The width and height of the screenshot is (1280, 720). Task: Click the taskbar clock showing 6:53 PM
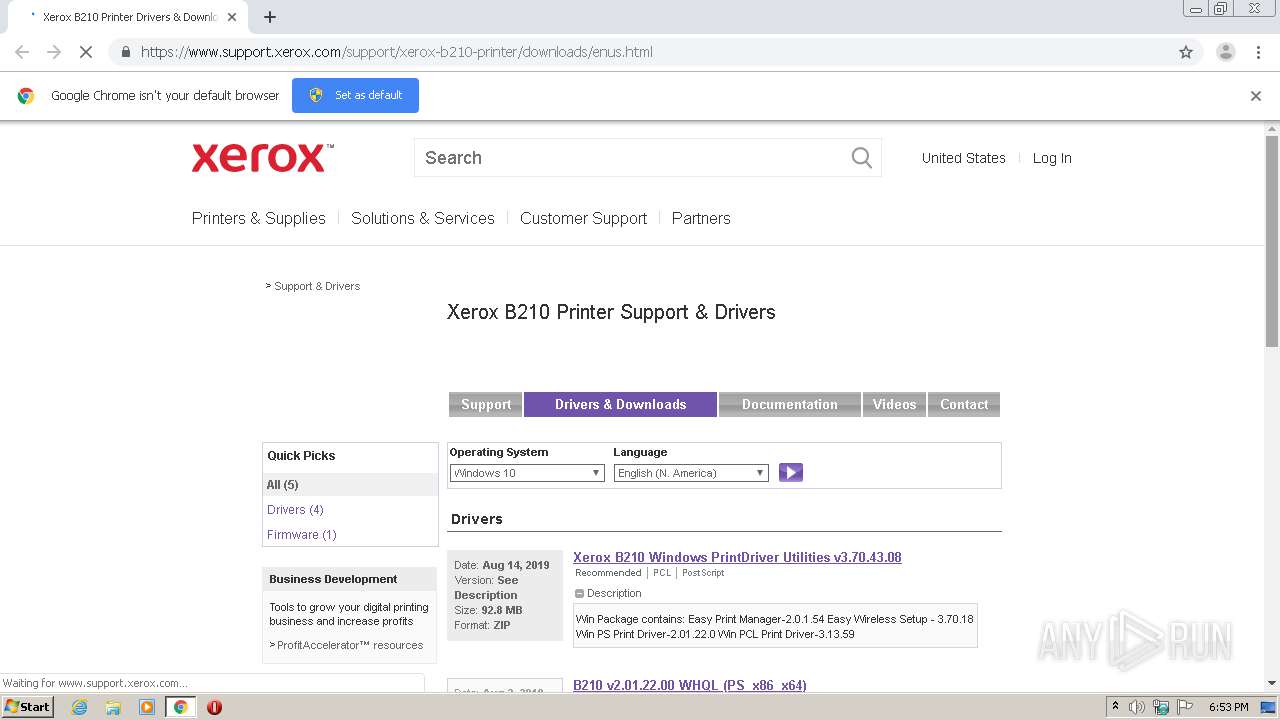tap(1228, 707)
